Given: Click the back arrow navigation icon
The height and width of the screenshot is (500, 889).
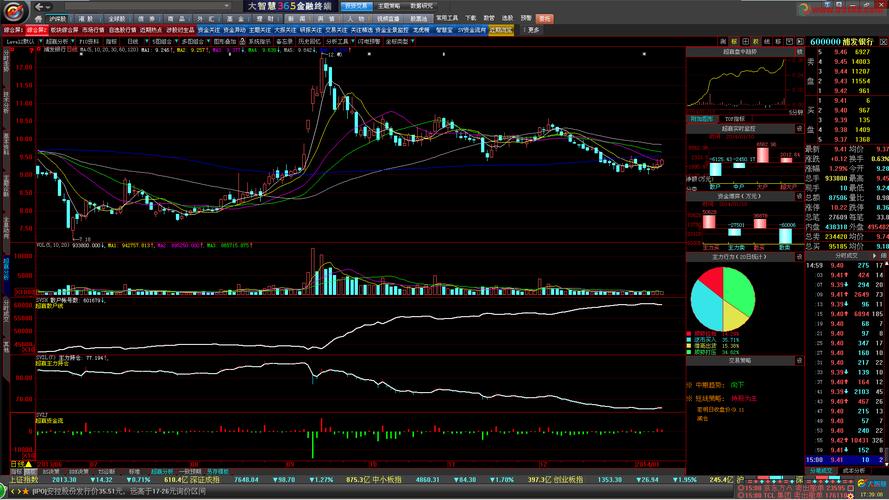Looking at the screenshot, I should [x=39, y=7].
